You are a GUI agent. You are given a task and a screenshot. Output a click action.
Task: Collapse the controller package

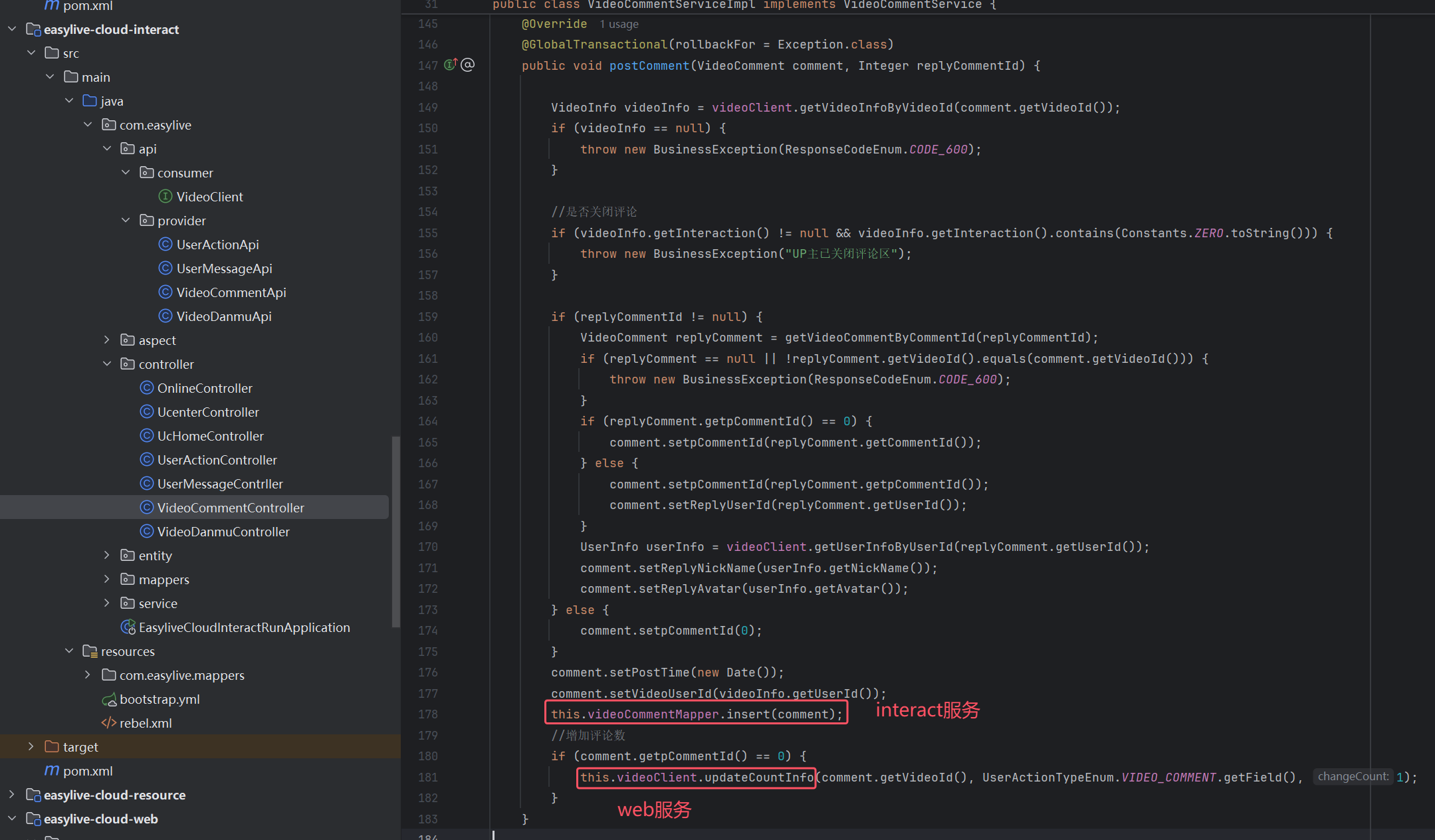click(x=107, y=364)
